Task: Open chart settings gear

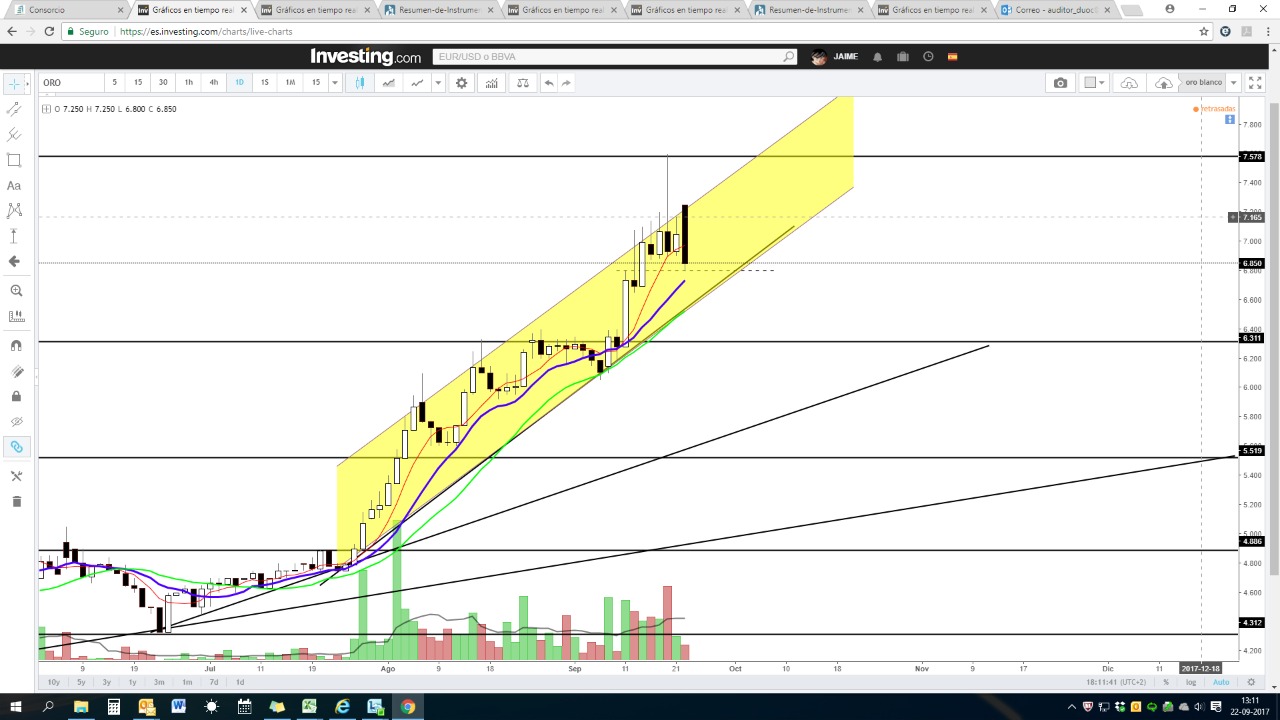Action: coord(462,83)
